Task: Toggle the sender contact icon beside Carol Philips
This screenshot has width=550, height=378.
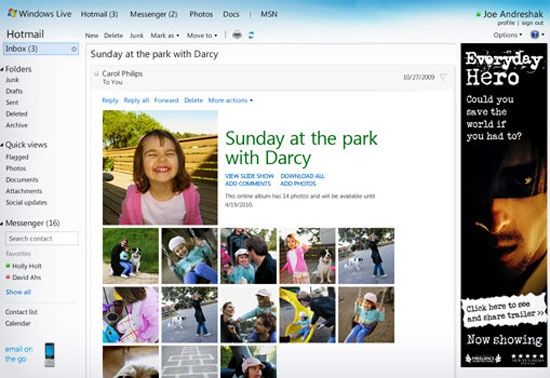Action: pos(96,74)
